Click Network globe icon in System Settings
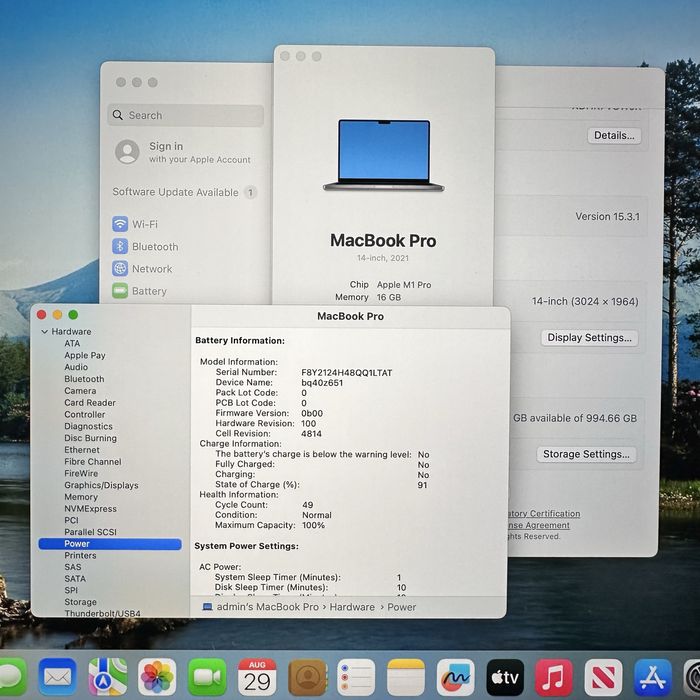 click(120, 268)
